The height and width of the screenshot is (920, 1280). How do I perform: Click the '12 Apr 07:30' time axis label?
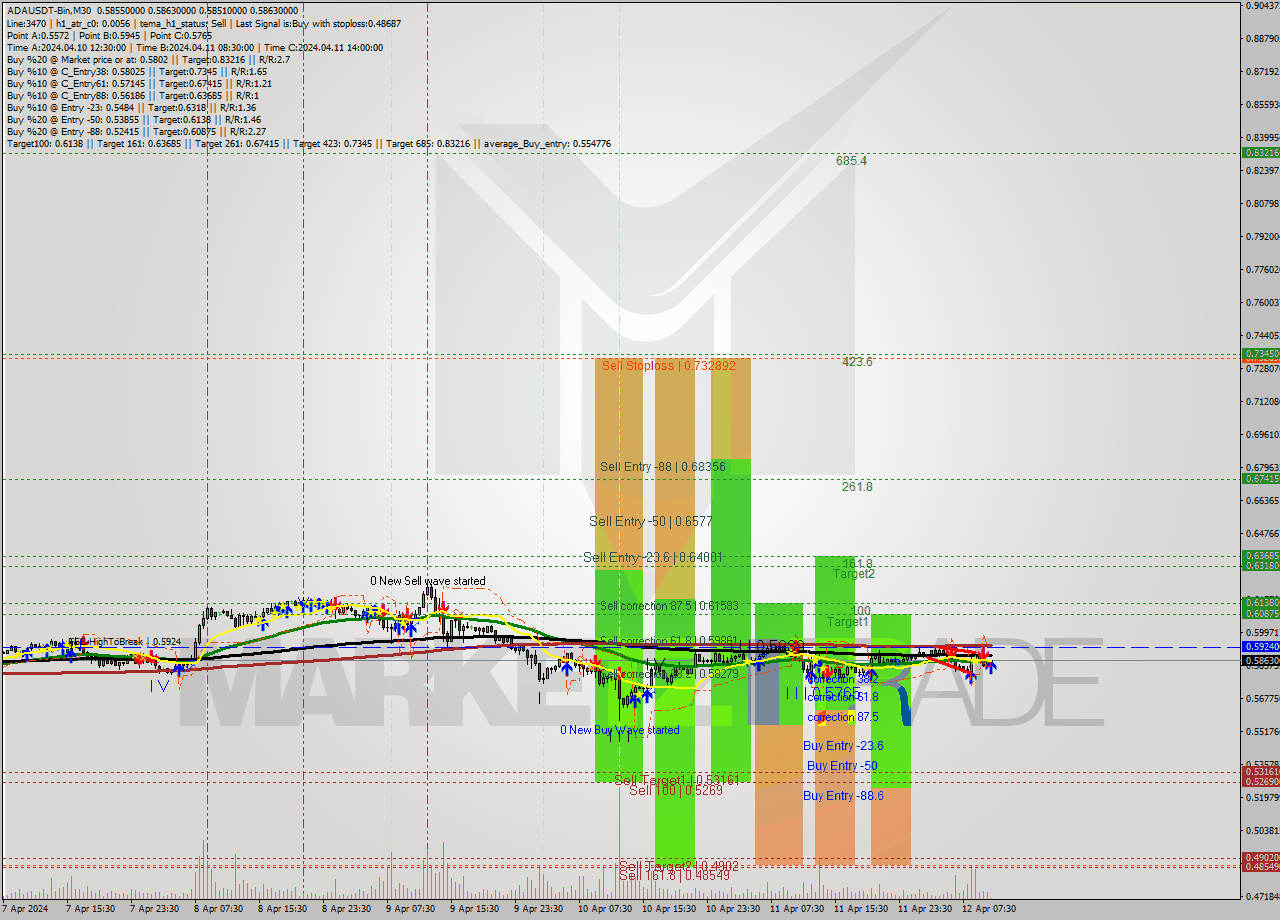(x=988, y=909)
